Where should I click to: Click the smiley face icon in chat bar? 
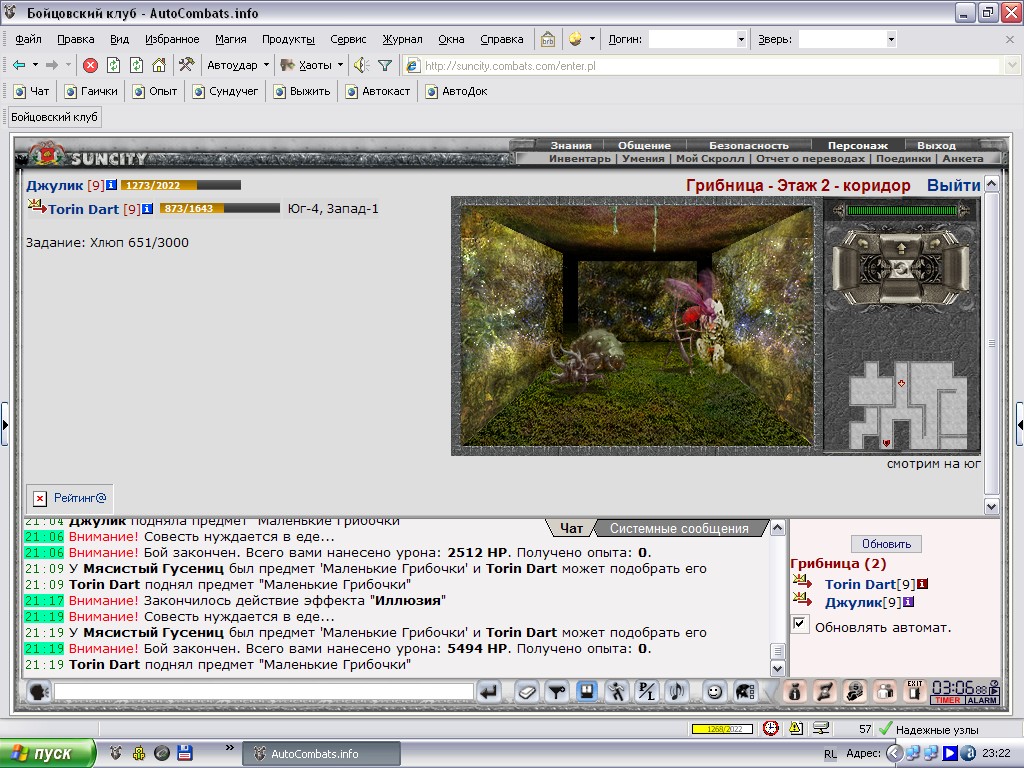coord(714,692)
